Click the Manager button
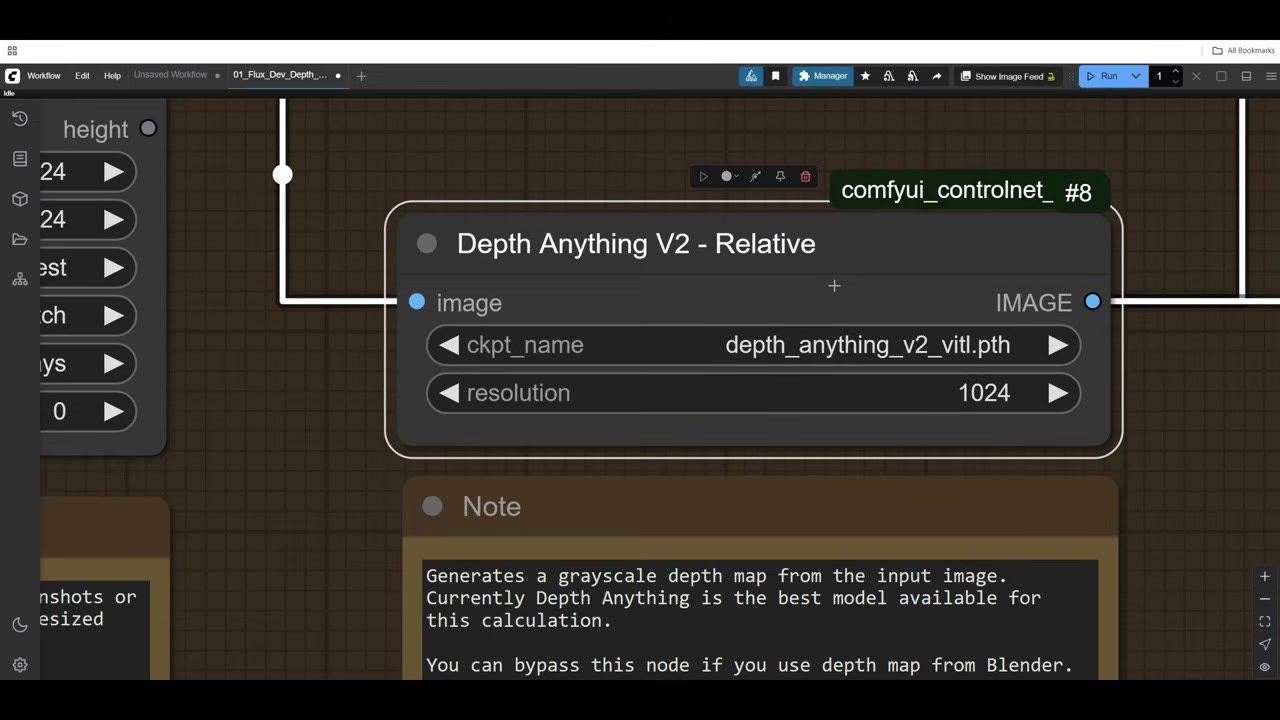 (x=823, y=76)
